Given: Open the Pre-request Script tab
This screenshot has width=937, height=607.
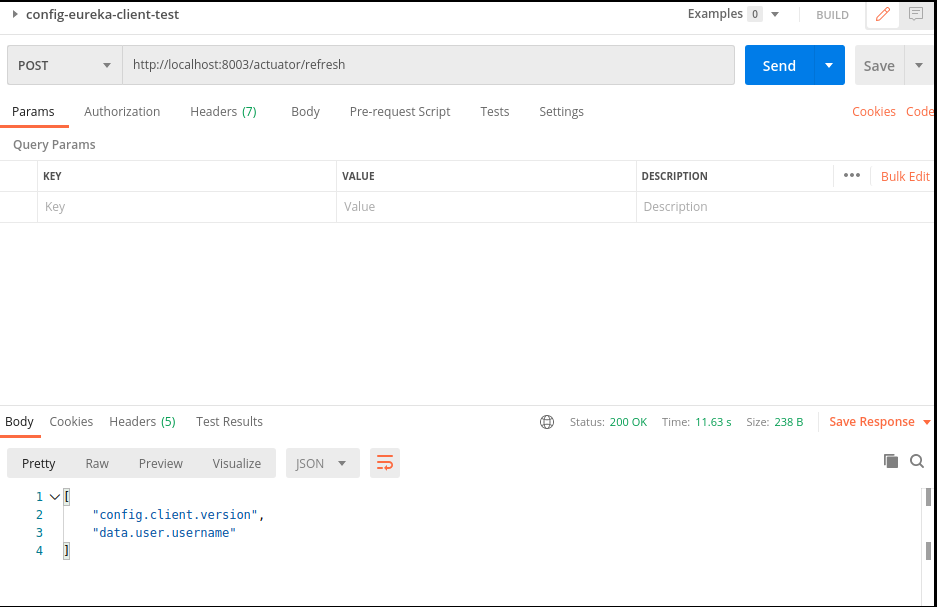Looking at the screenshot, I should pyautogui.click(x=400, y=112).
